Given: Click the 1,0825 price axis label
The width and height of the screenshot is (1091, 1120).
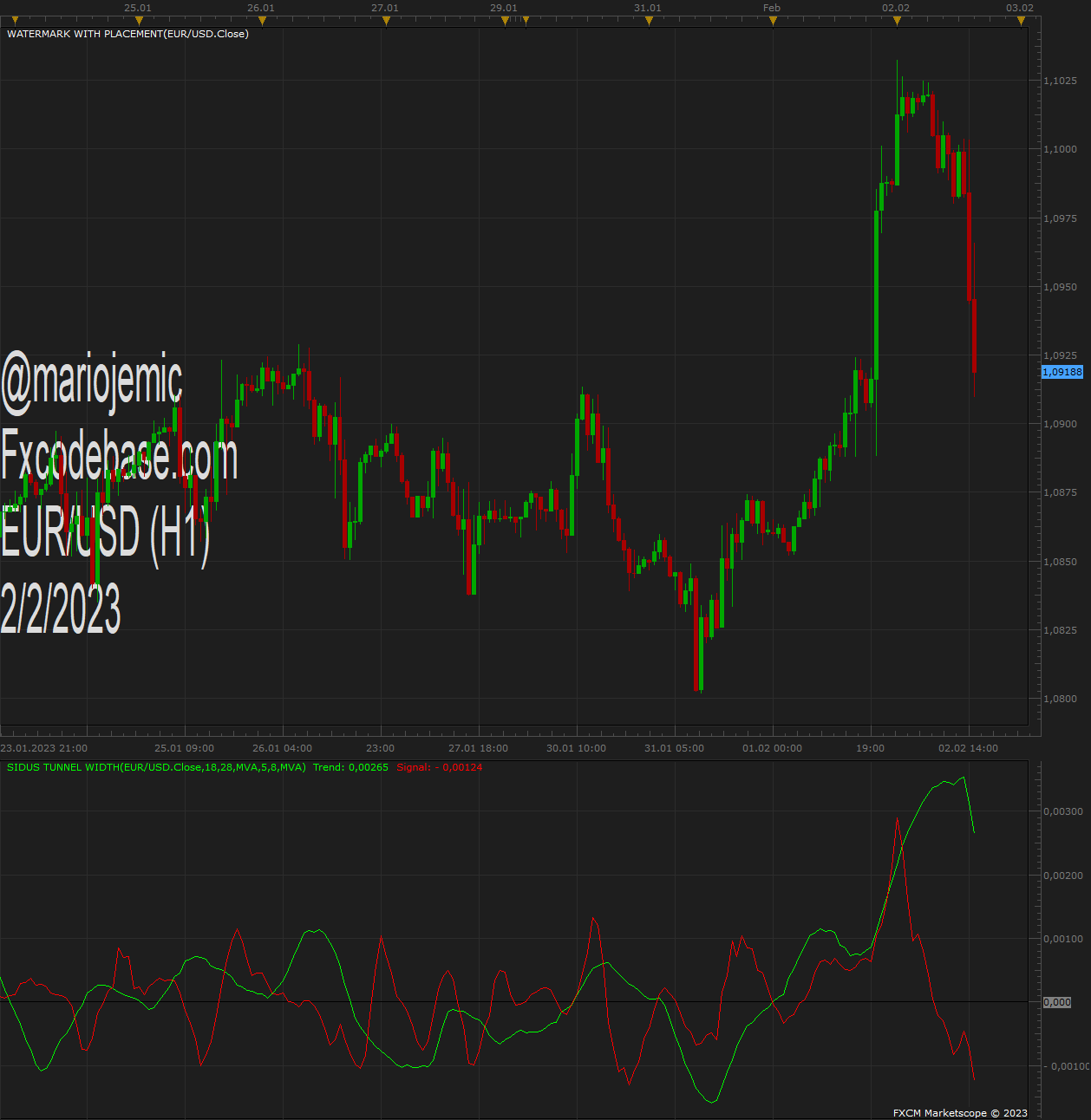Looking at the screenshot, I should tap(1060, 630).
